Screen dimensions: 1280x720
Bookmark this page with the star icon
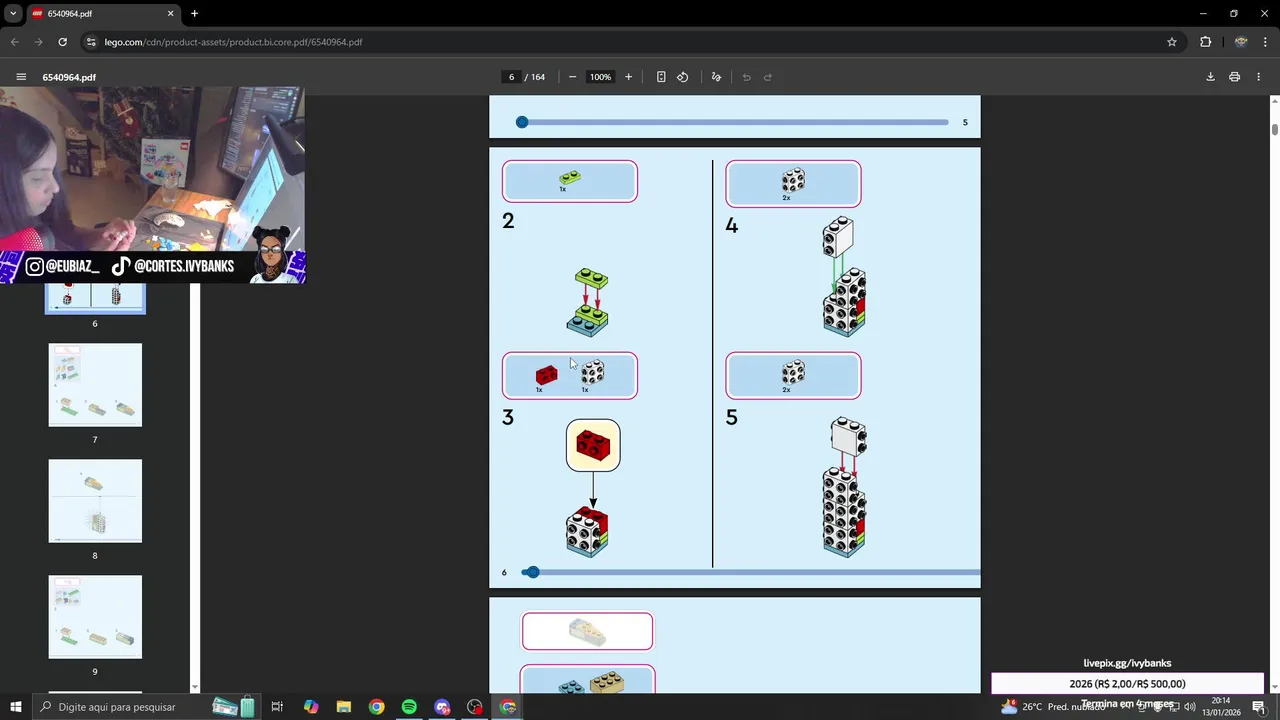coord(1172,42)
